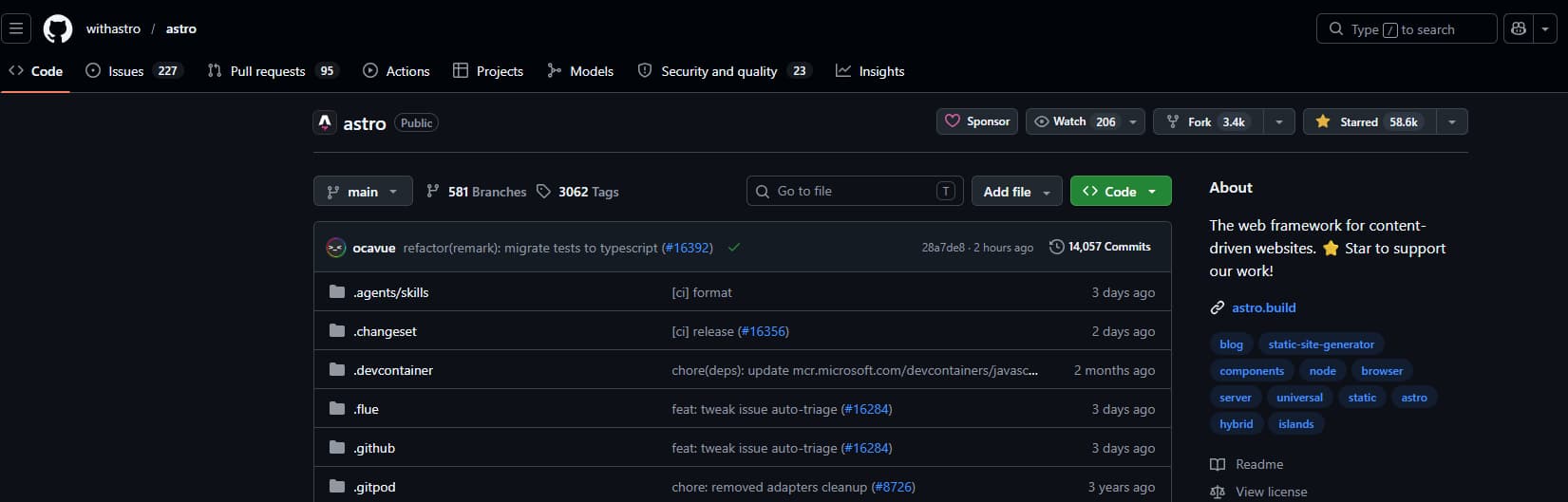Click the static-site-generator topic tag
This screenshot has width=1568, height=502.
[x=1321, y=344]
